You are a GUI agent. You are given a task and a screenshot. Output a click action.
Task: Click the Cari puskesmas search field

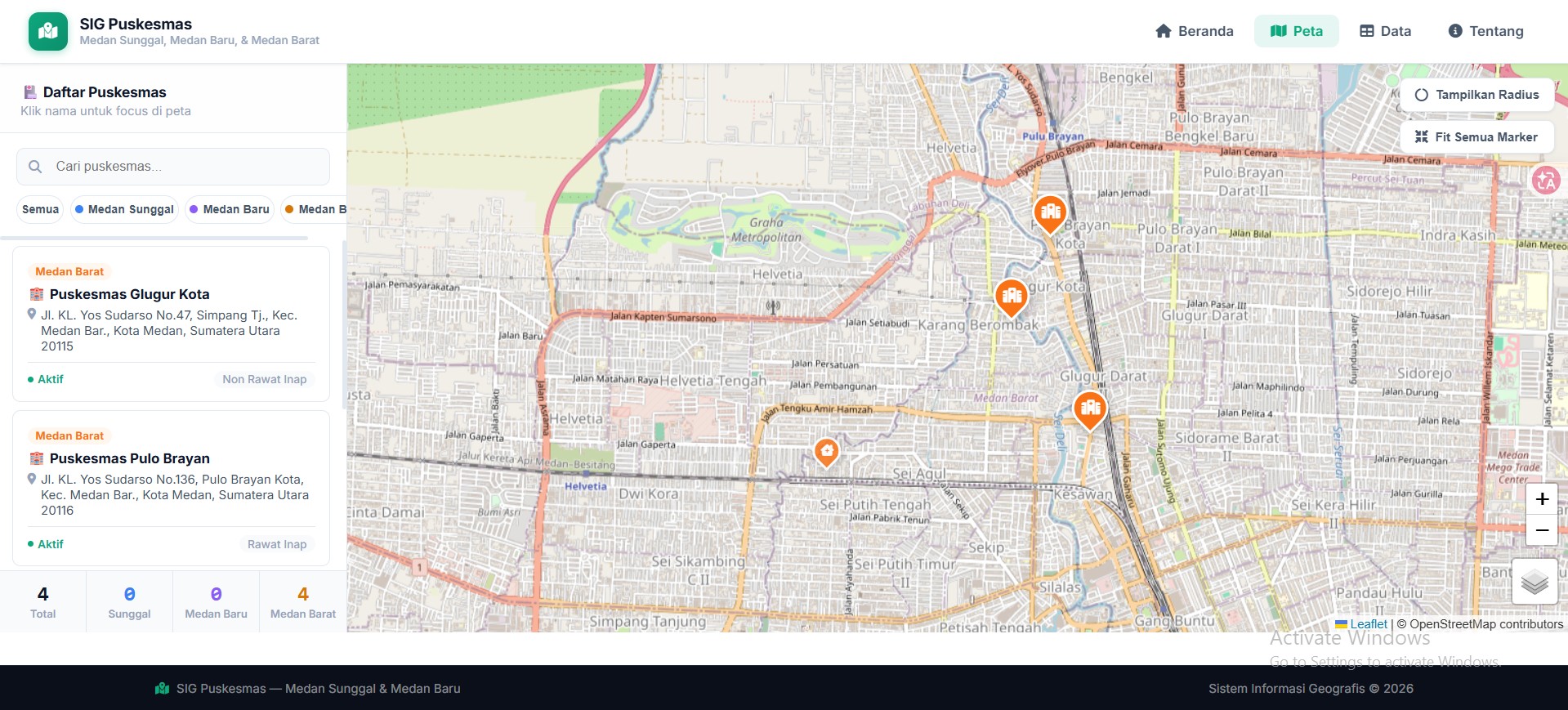tap(173, 167)
